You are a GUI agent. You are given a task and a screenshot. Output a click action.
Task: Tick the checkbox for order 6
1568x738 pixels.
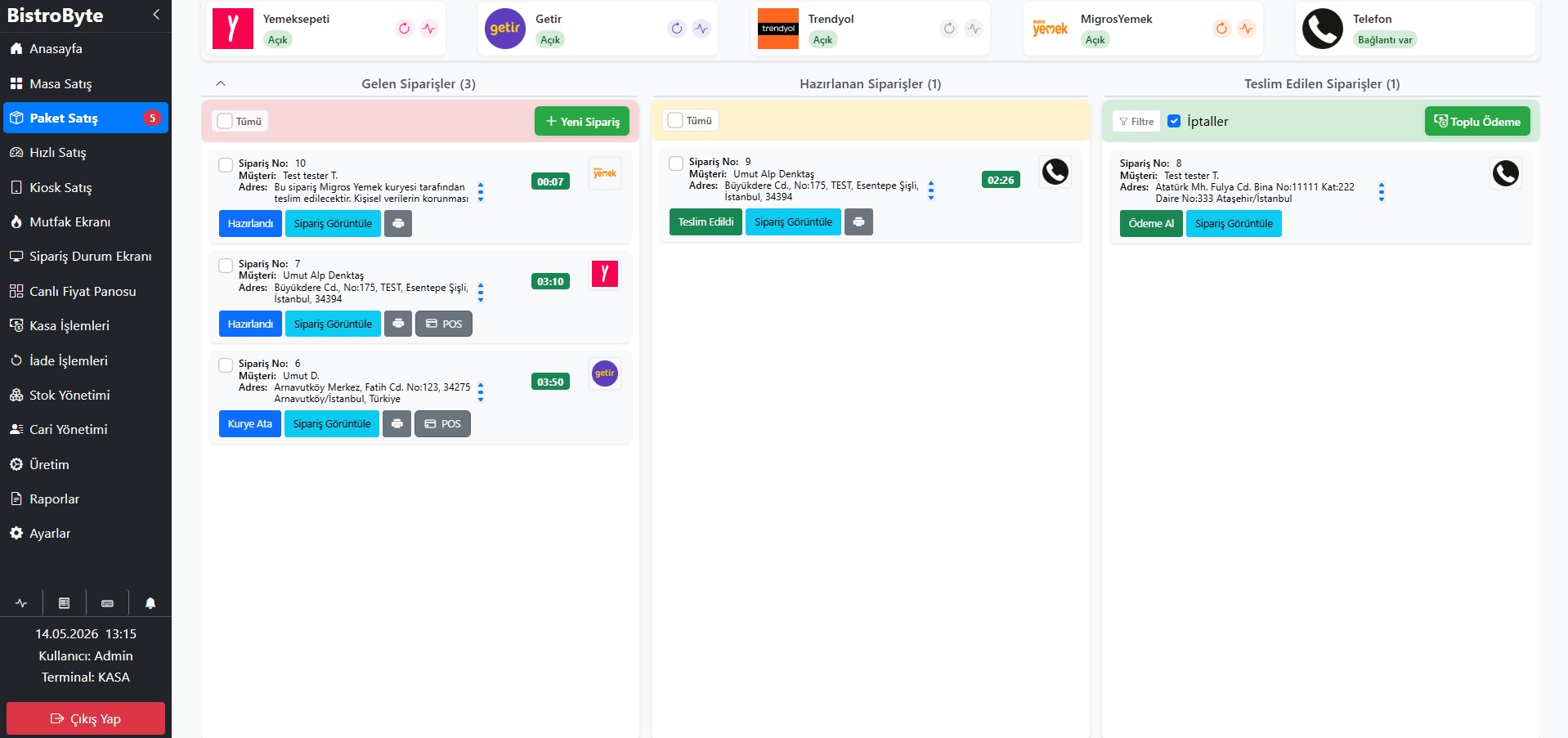pos(226,365)
